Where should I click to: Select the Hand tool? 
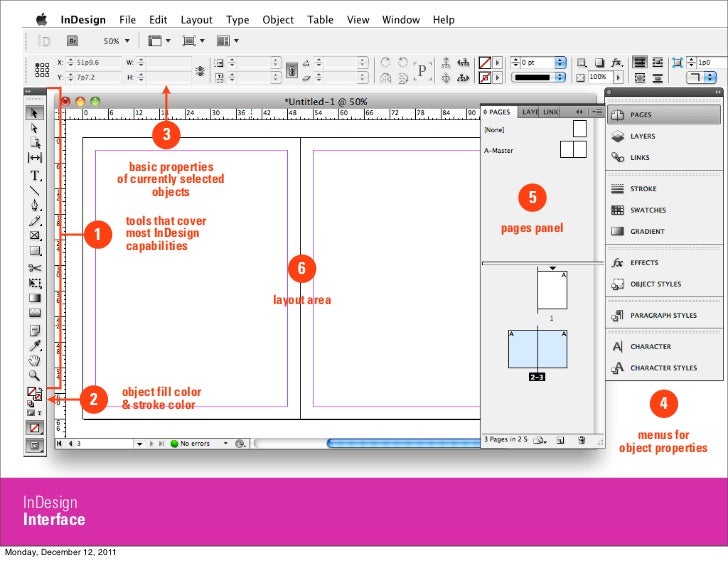click(34, 360)
